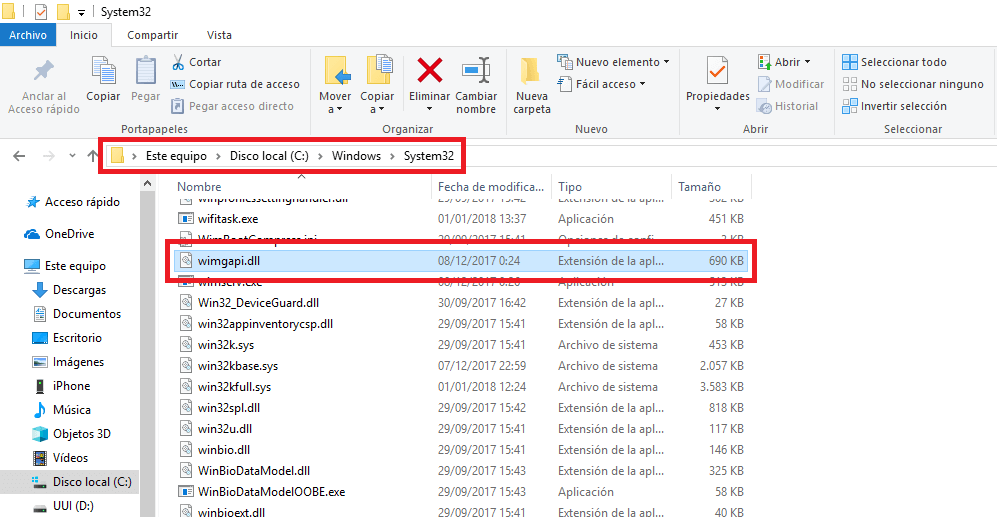Screen dimensions: 997x517
Task: Select the wimgapi.dll file
Action: 461,261
